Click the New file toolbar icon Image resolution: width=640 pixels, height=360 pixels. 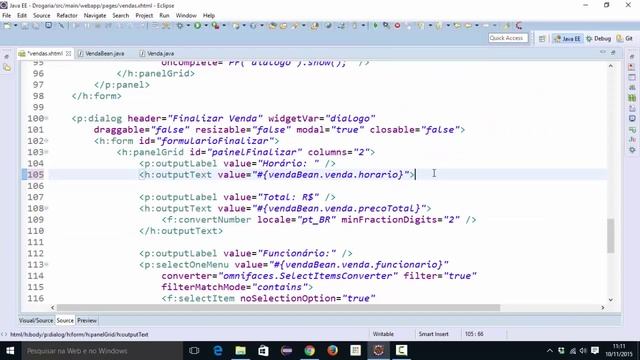coord(7,26)
